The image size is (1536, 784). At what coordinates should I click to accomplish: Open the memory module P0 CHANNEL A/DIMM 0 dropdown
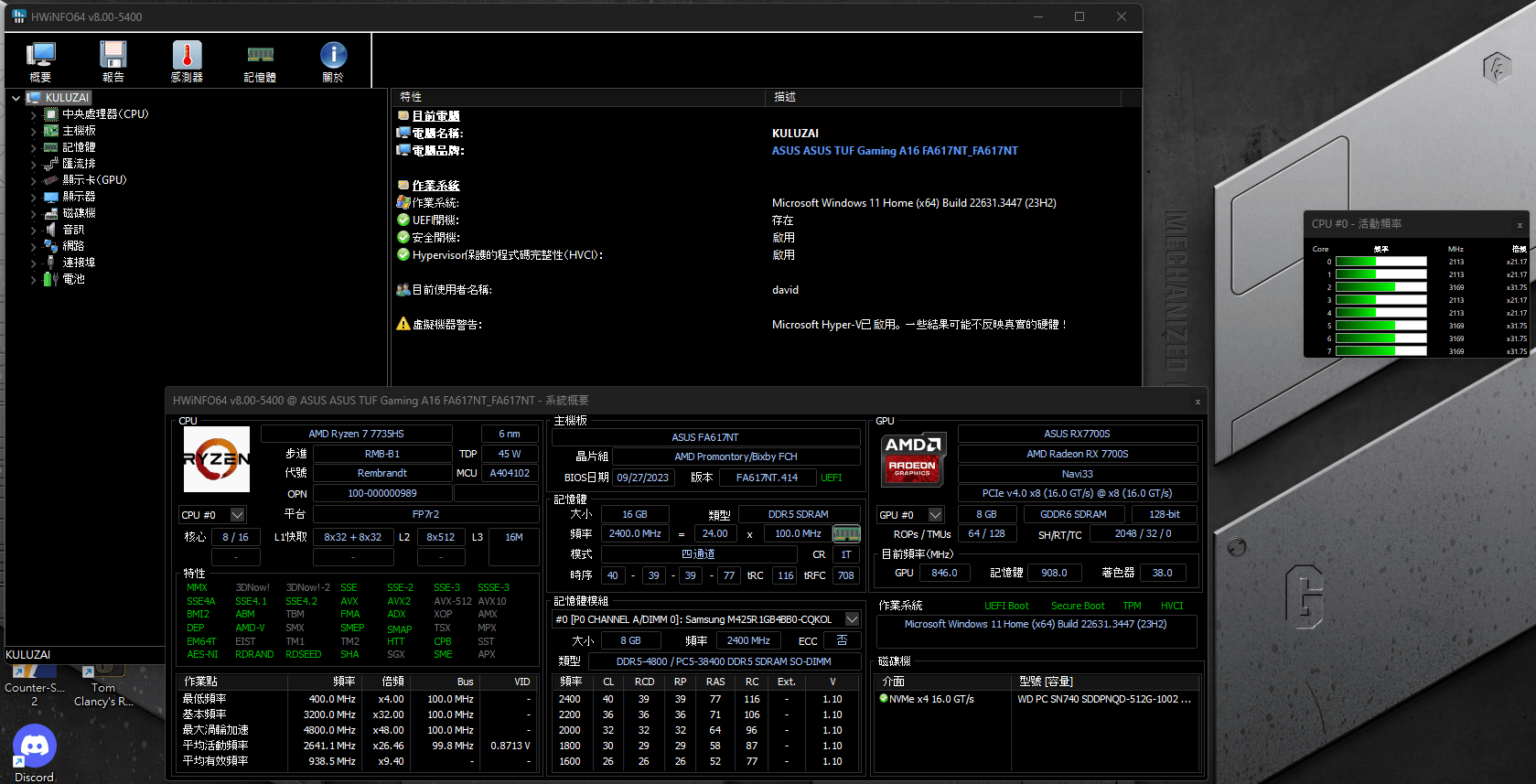coord(852,619)
